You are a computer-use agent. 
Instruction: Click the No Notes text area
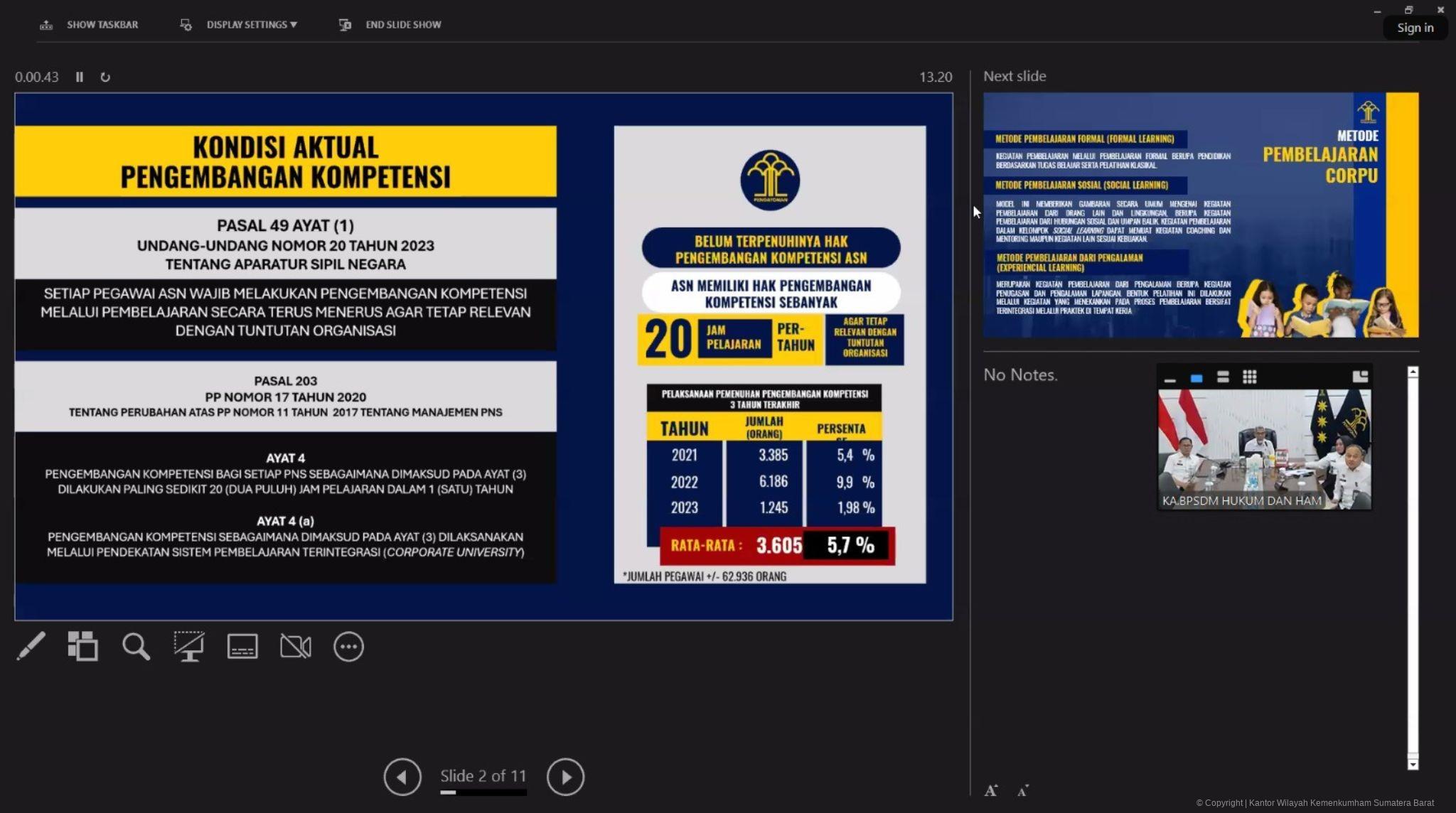tap(1020, 375)
